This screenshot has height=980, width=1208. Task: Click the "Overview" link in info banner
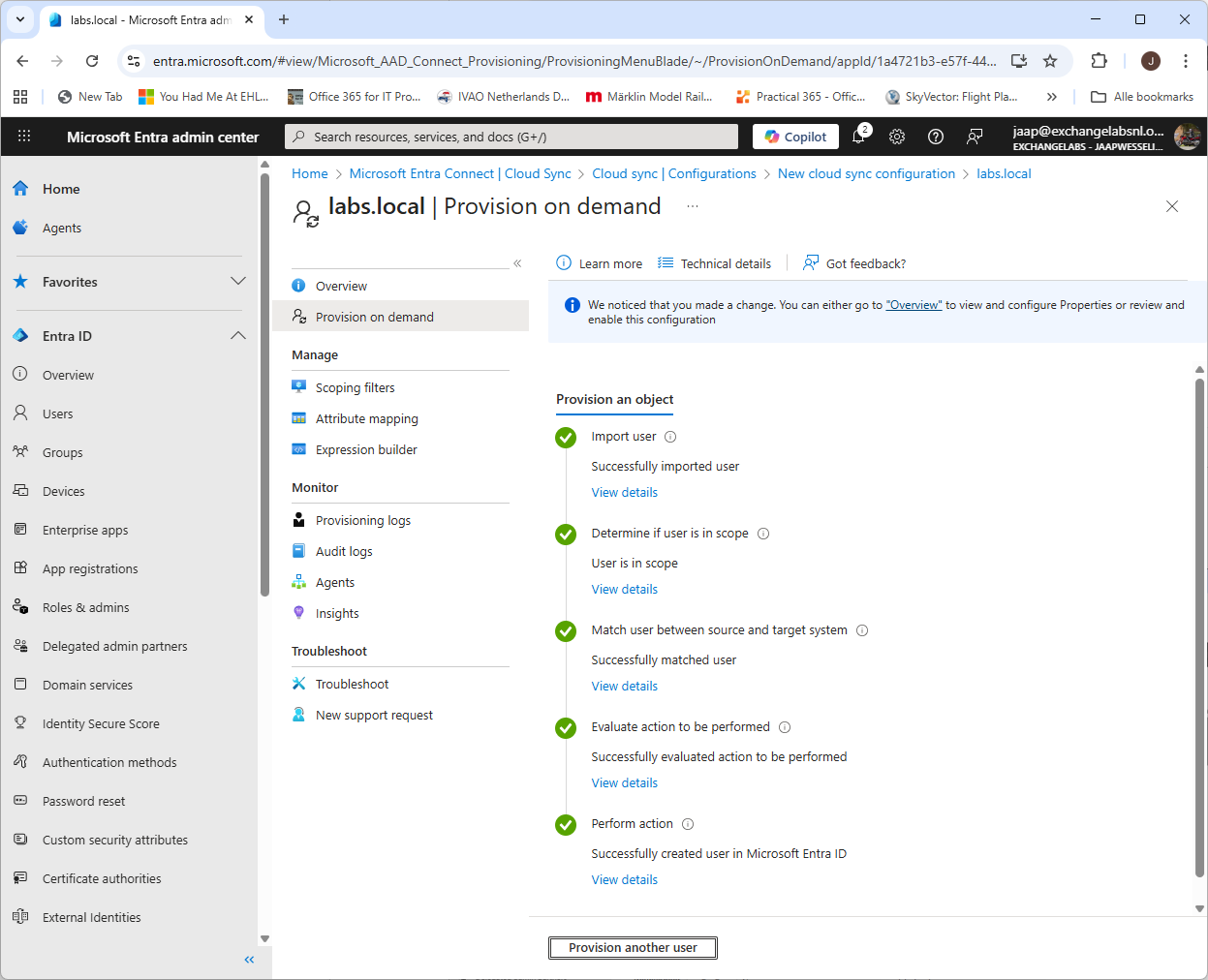click(x=914, y=305)
